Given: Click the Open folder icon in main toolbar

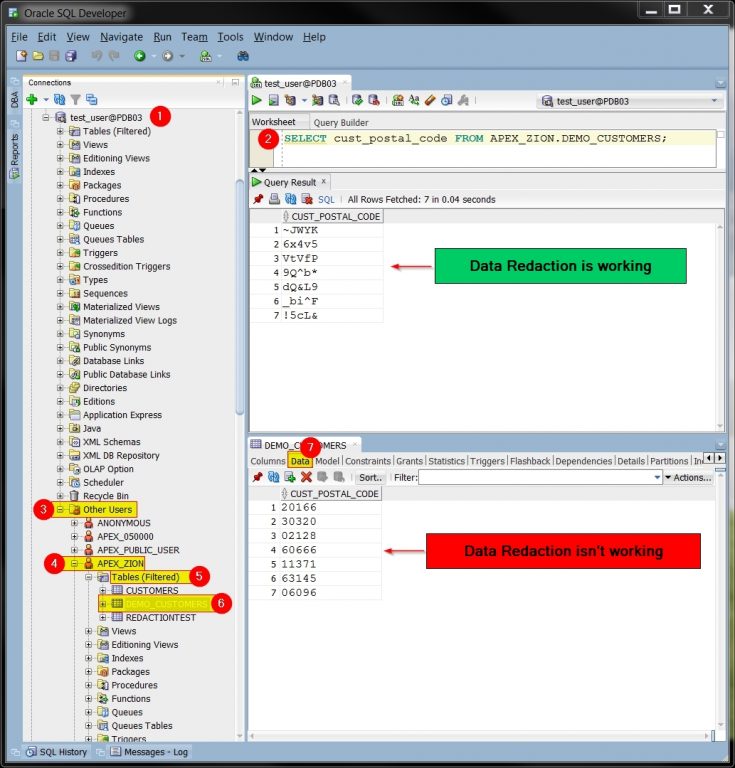Looking at the screenshot, I should pos(38,56).
